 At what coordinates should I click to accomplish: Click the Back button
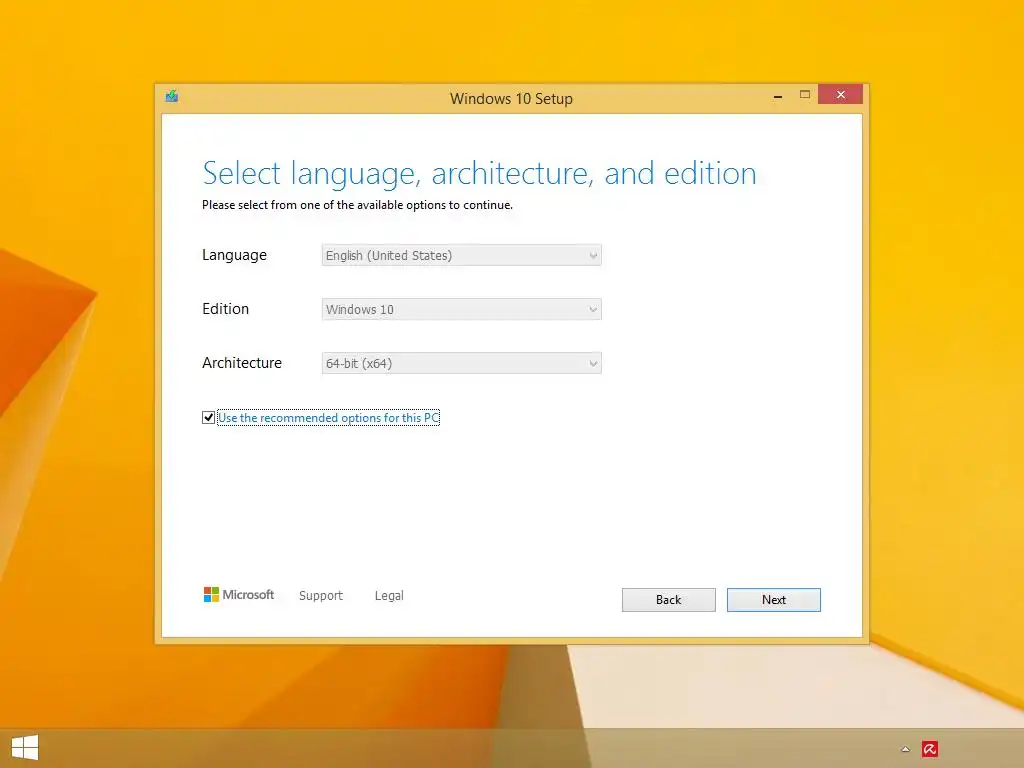pyautogui.click(x=669, y=600)
